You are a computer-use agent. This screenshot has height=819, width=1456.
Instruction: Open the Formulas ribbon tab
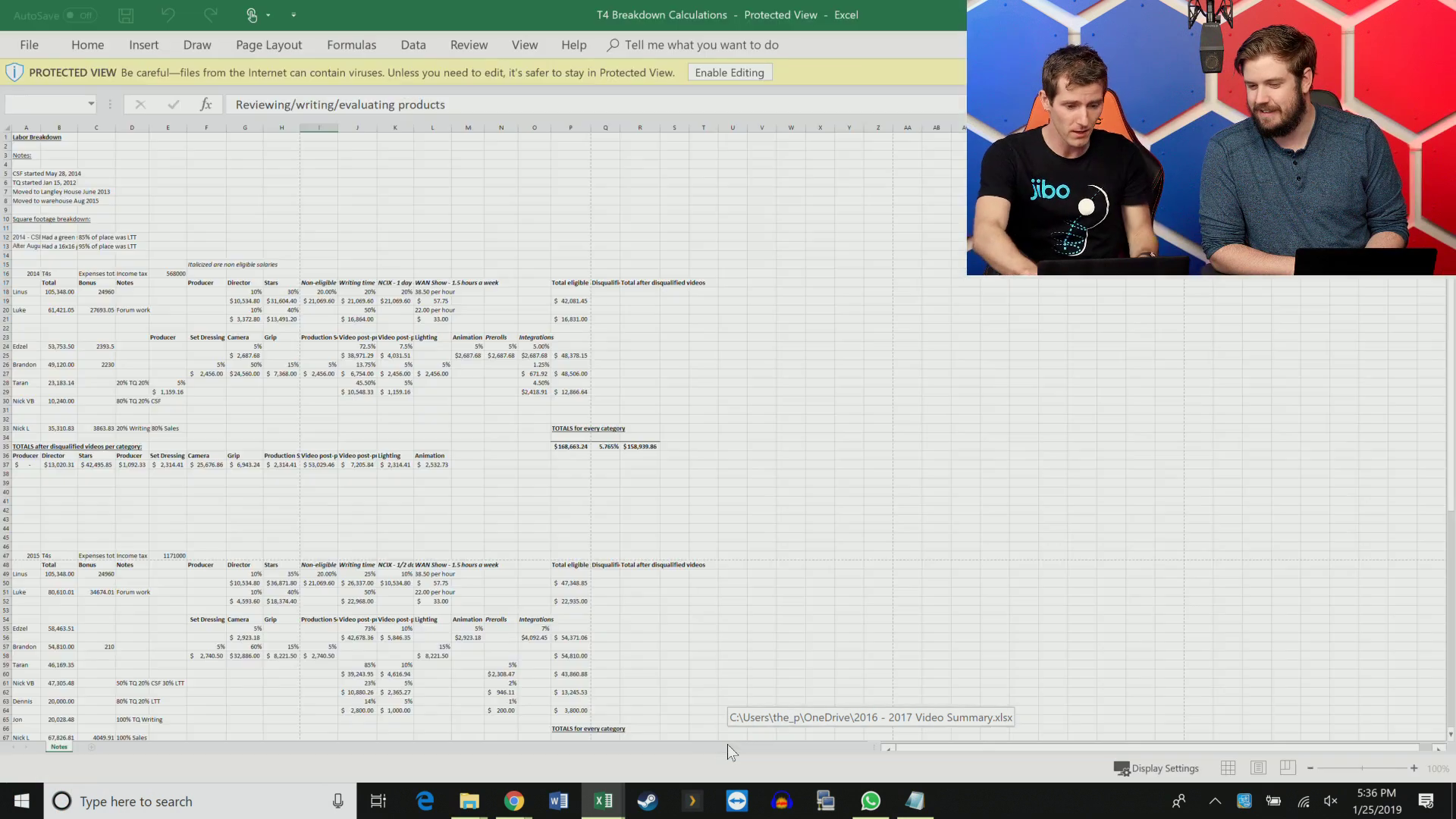click(351, 45)
